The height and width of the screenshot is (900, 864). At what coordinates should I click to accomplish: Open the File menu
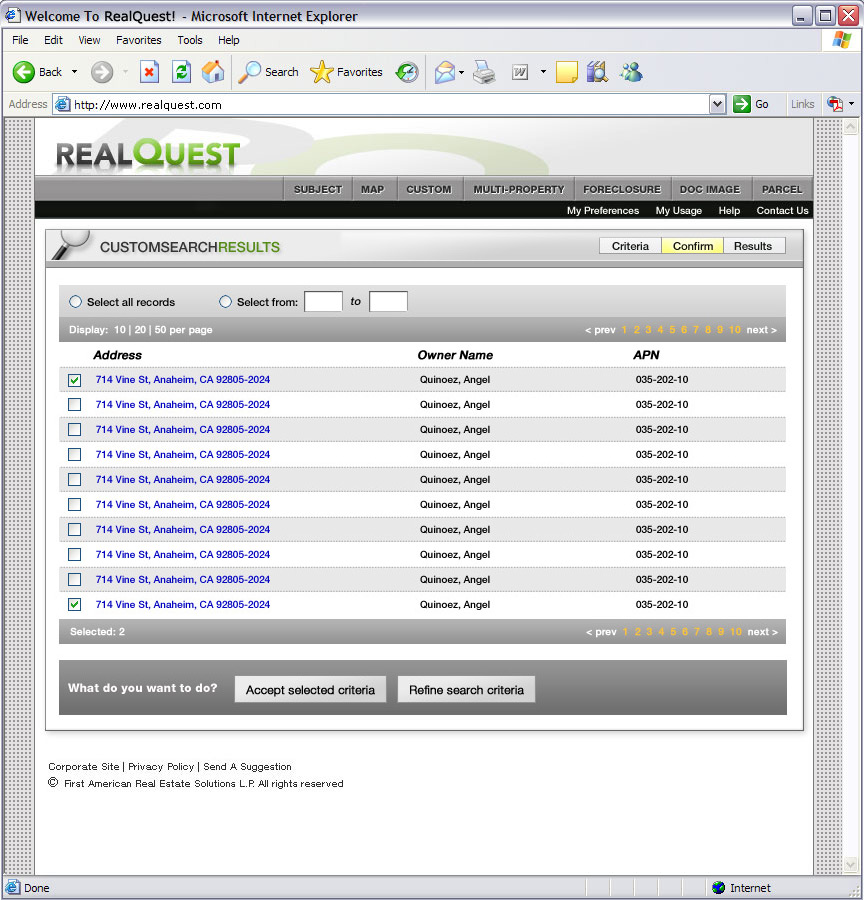[x=20, y=40]
